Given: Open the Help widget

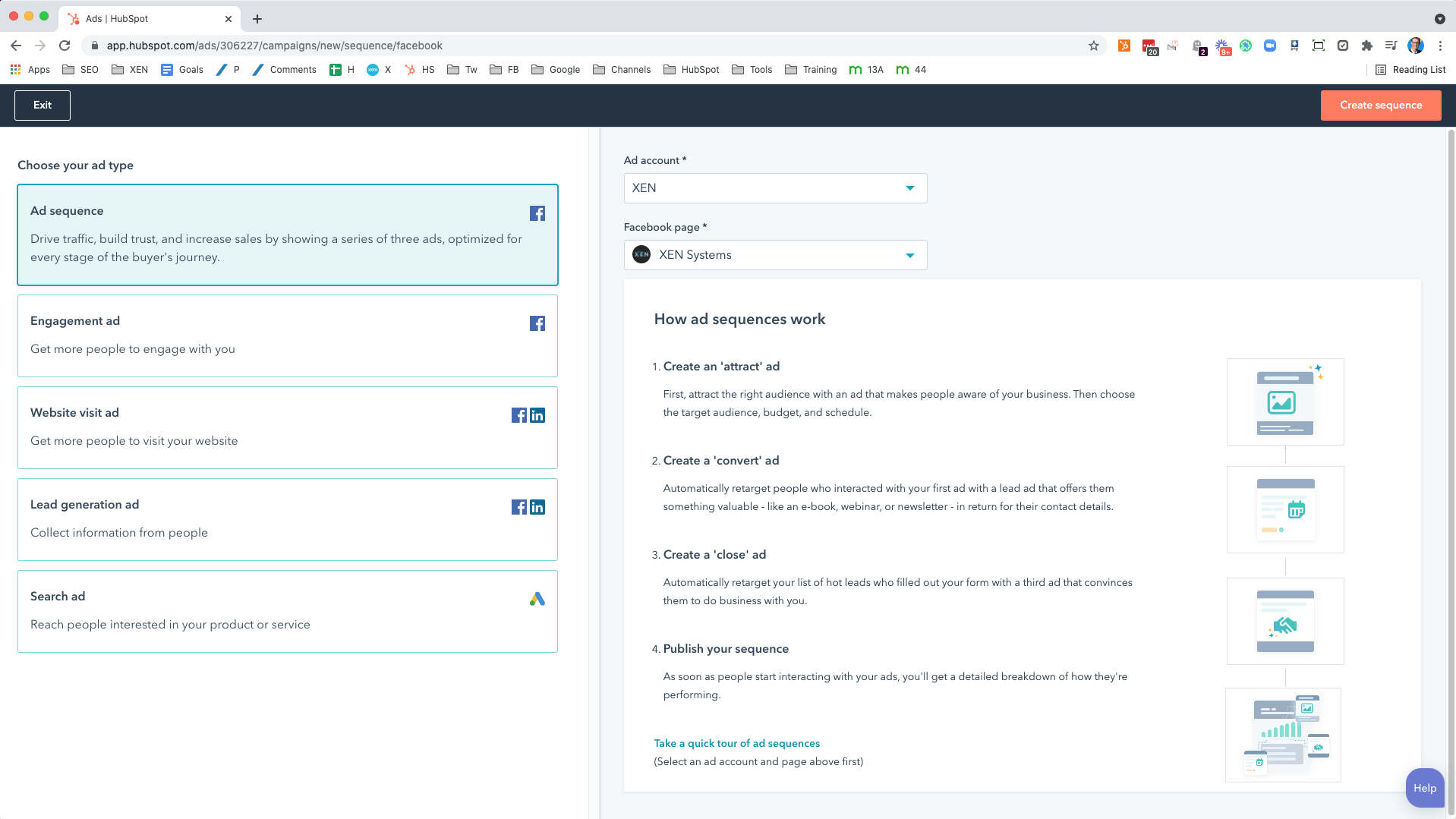Looking at the screenshot, I should point(1424,788).
